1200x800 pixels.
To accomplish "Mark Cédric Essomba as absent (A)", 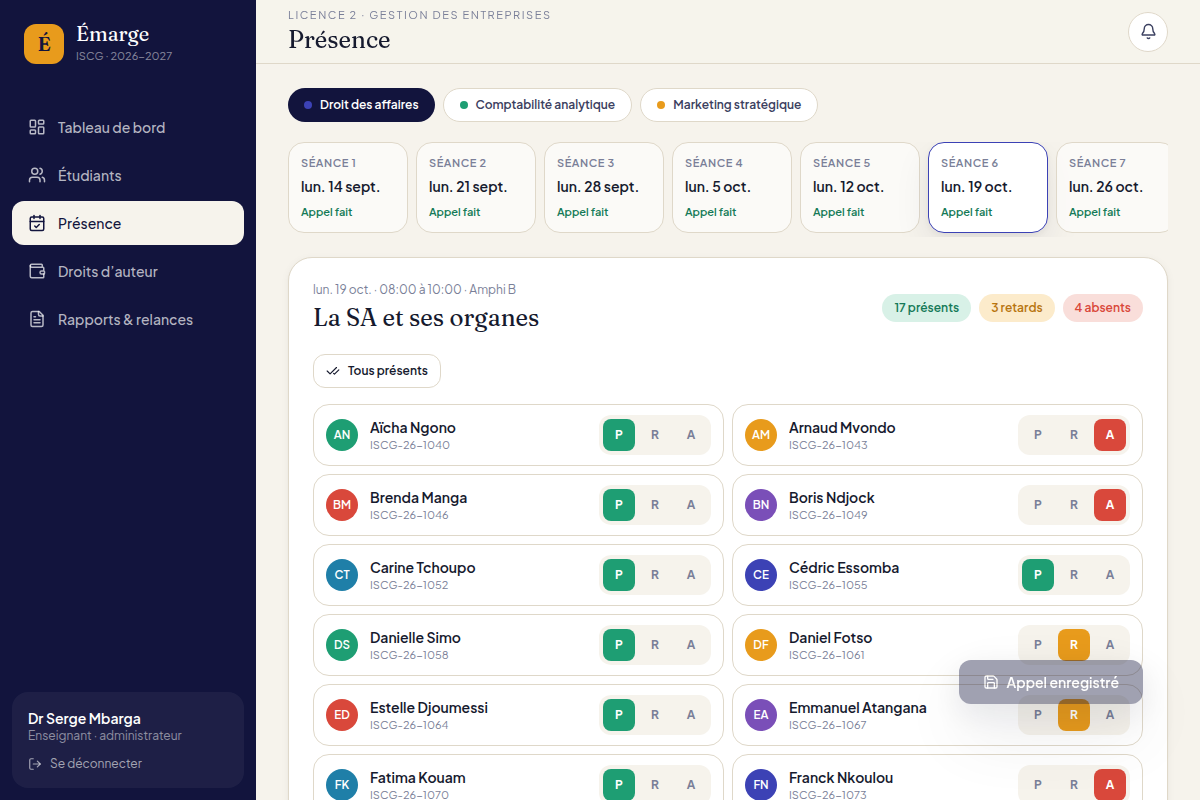I will (x=1110, y=575).
